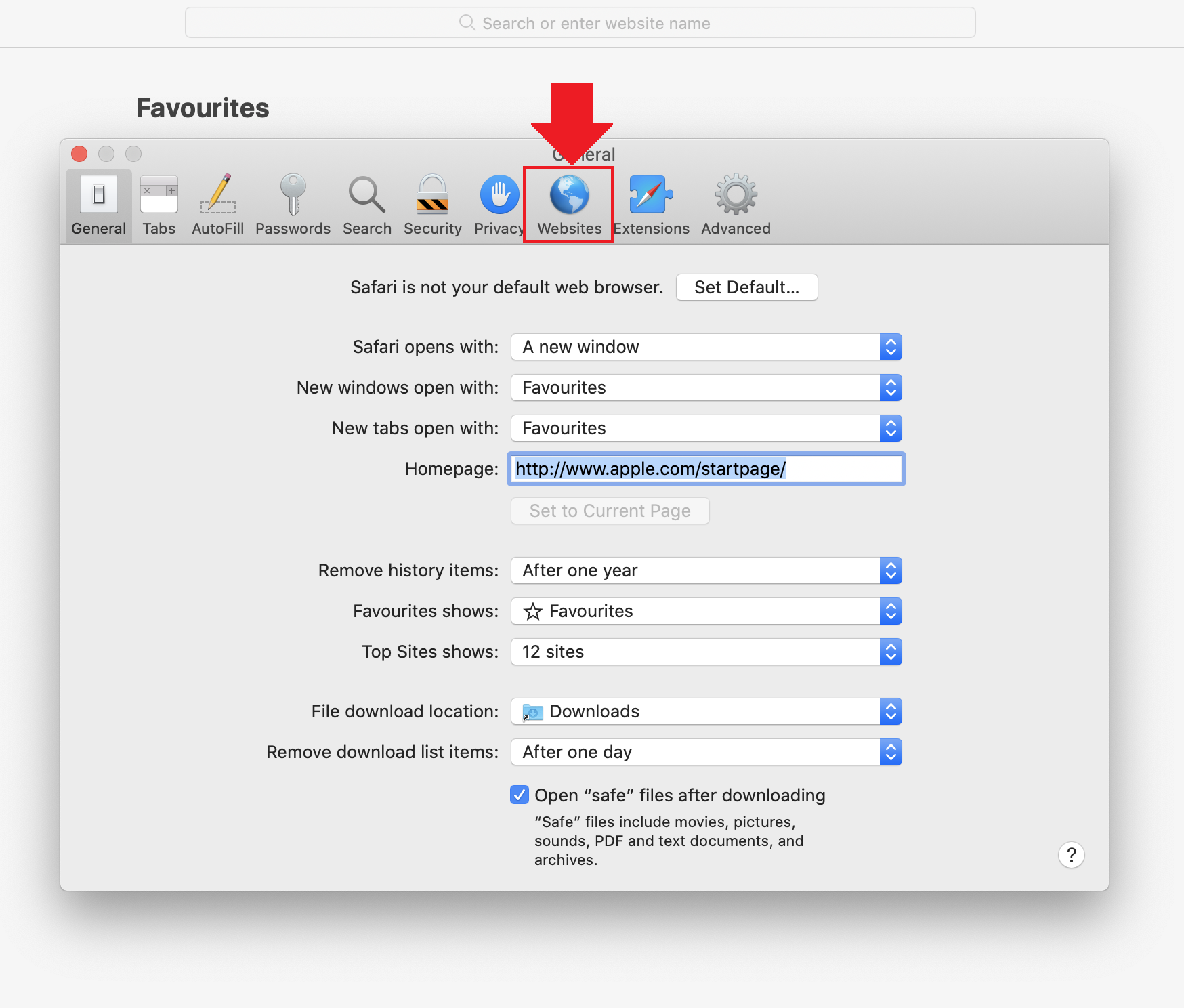Expand the Remove history items dropdown
The image size is (1184, 1008).
point(706,570)
